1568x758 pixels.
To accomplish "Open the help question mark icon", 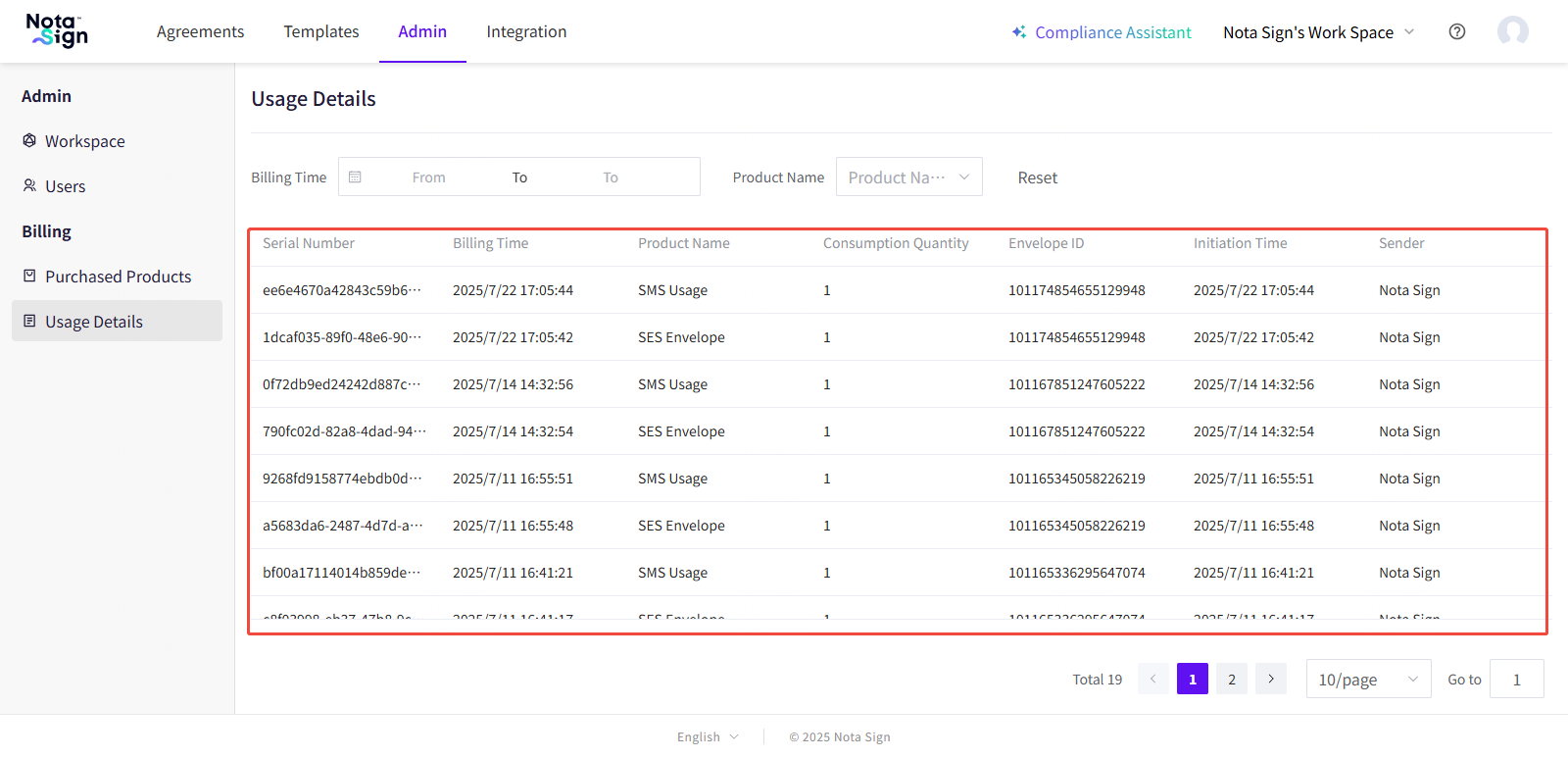I will pyautogui.click(x=1457, y=31).
